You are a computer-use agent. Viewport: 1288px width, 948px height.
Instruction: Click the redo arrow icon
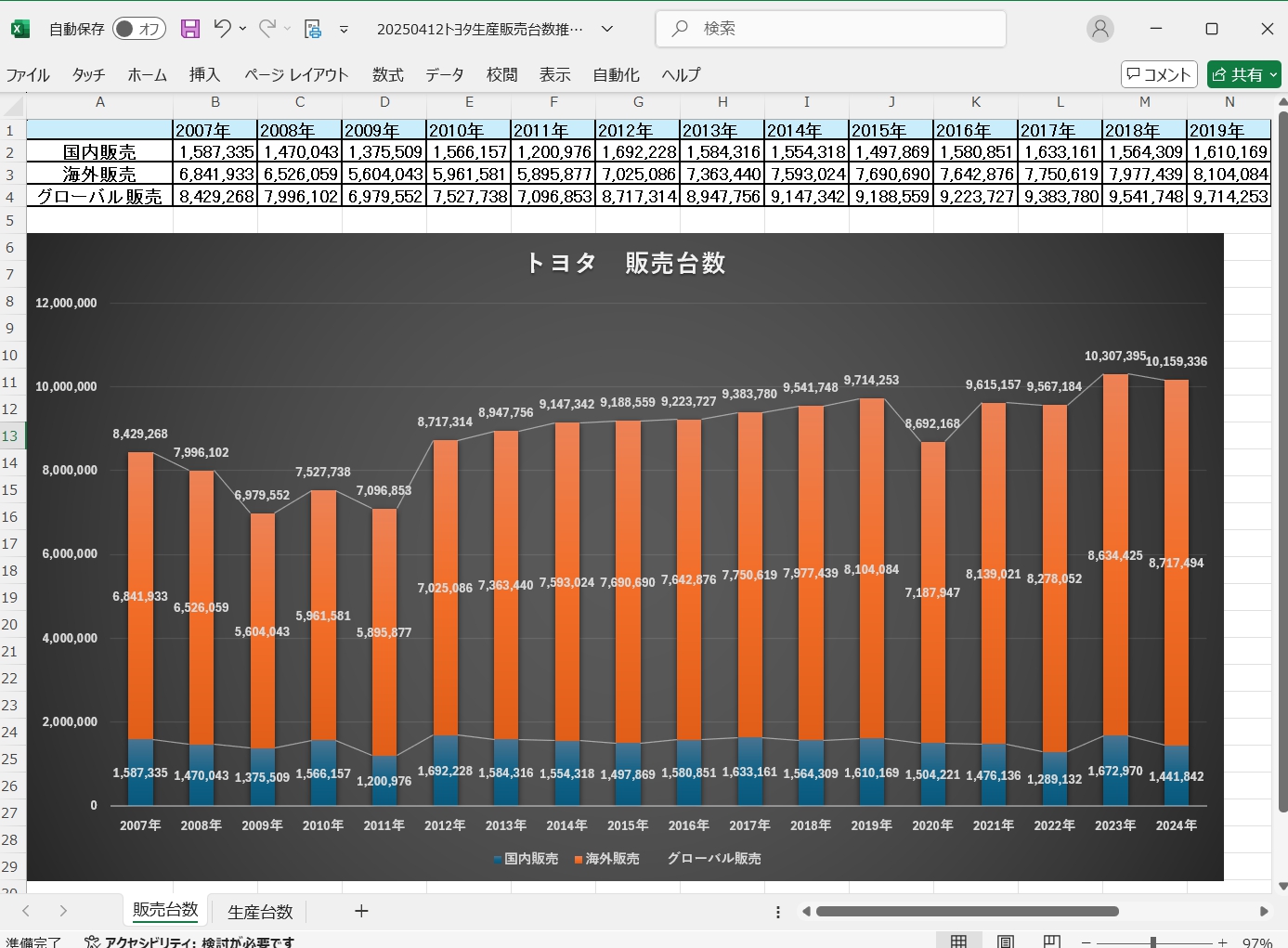(267, 29)
